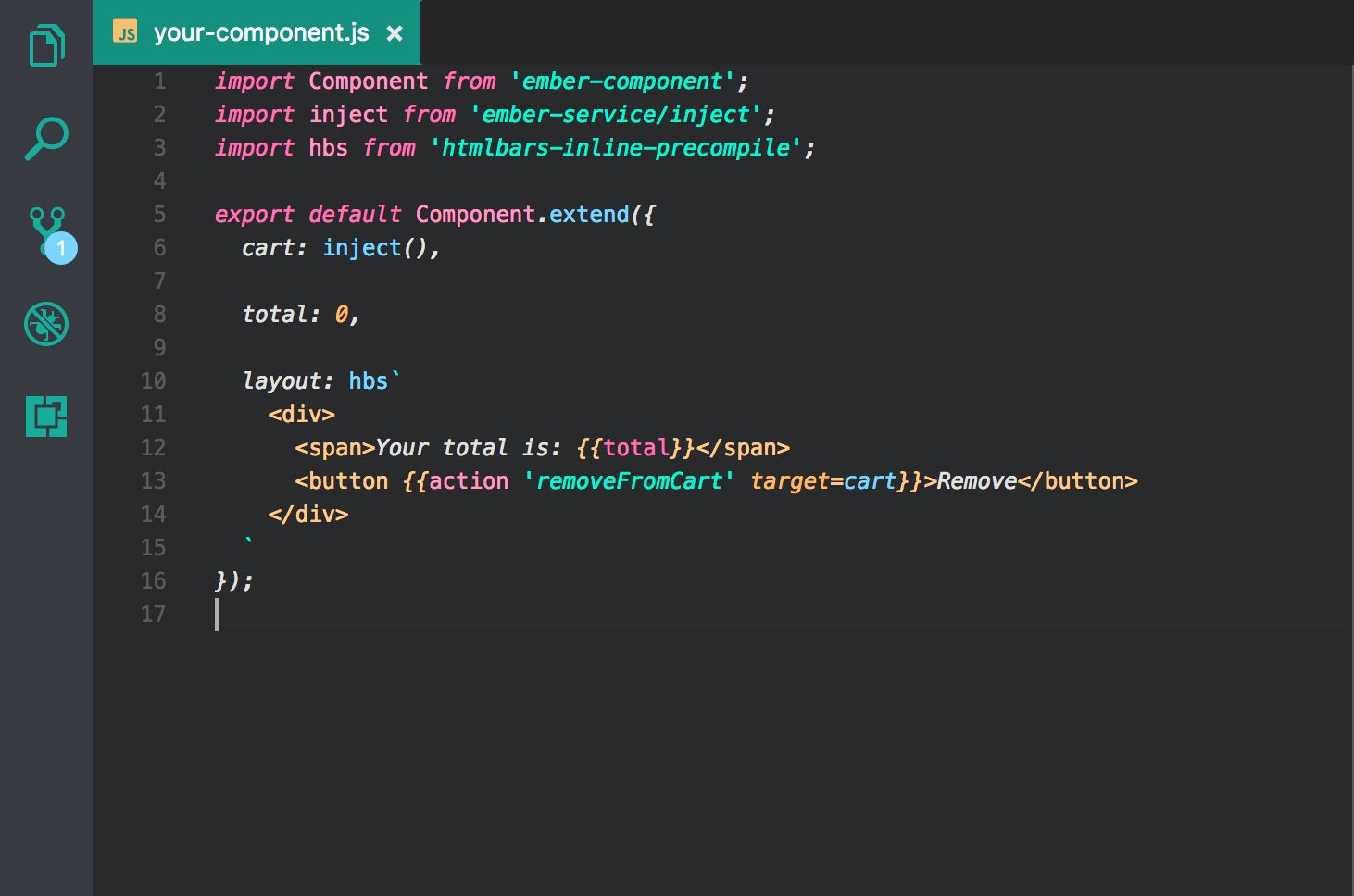Open the component diagram panel icon
1354x896 pixels.
(x=46, y=417)
